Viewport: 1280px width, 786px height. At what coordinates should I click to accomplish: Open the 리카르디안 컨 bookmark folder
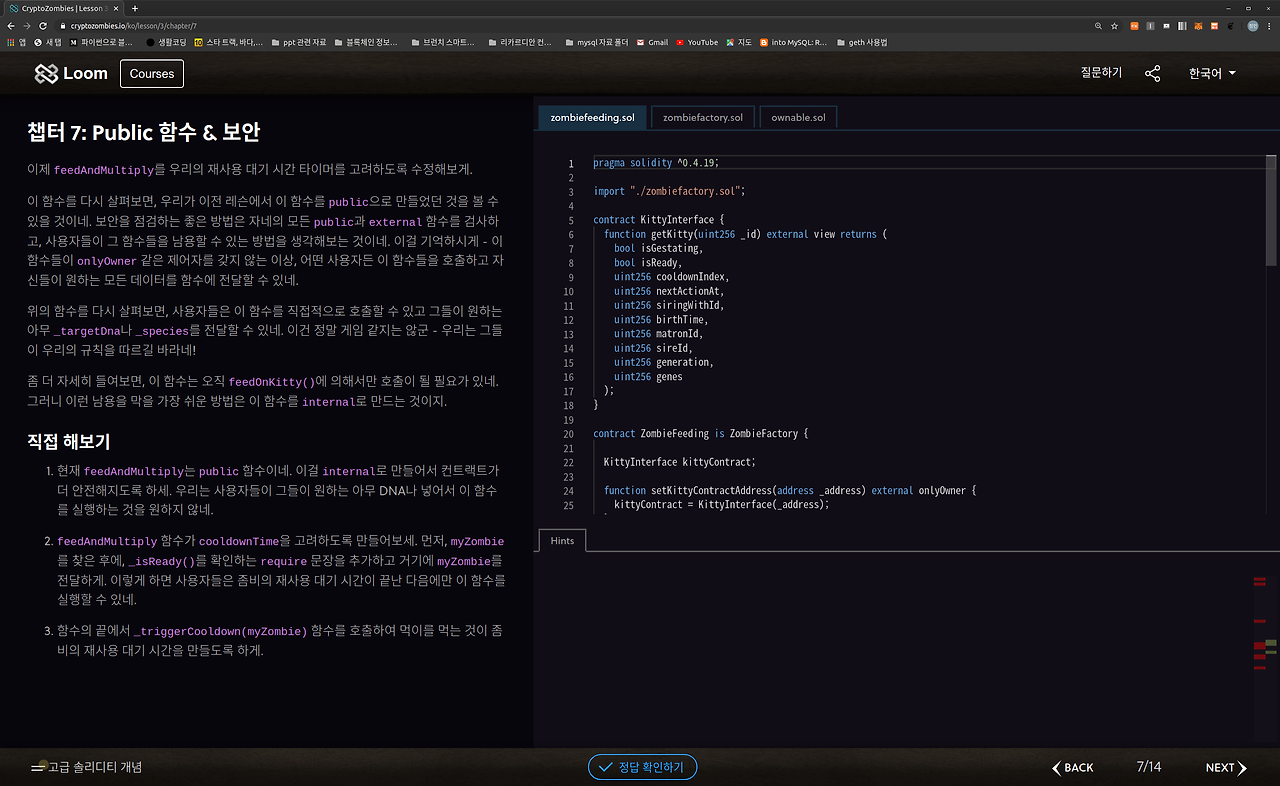pos(519,43)
